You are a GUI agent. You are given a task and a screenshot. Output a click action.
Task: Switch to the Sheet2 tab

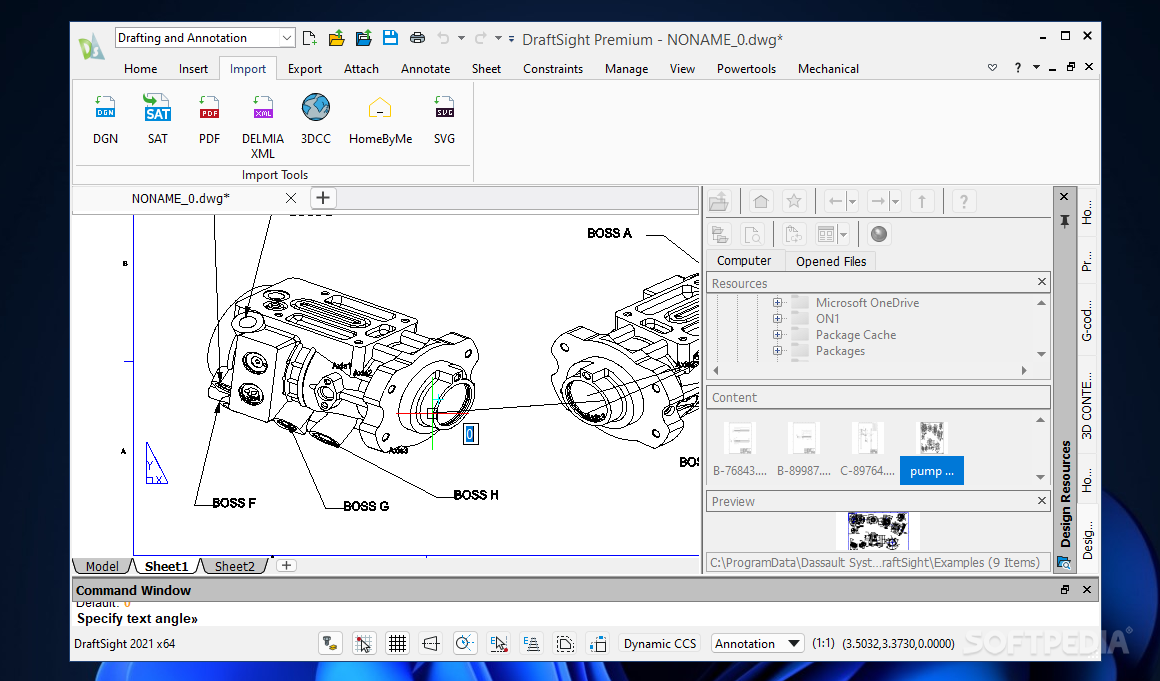pos(235,566)
